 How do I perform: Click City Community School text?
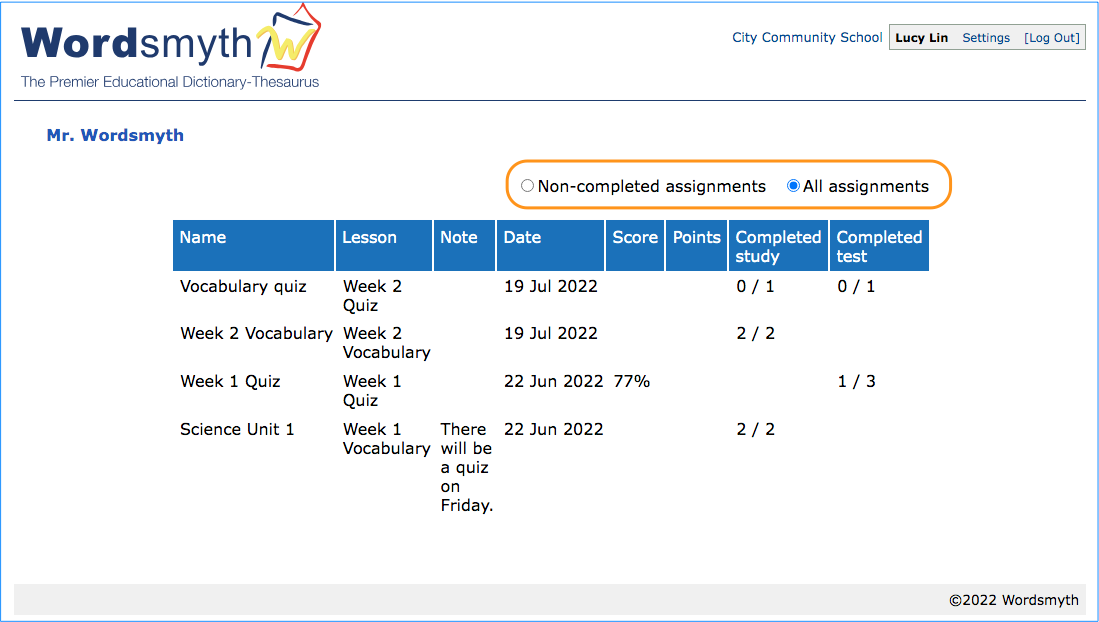coord(807,38)
